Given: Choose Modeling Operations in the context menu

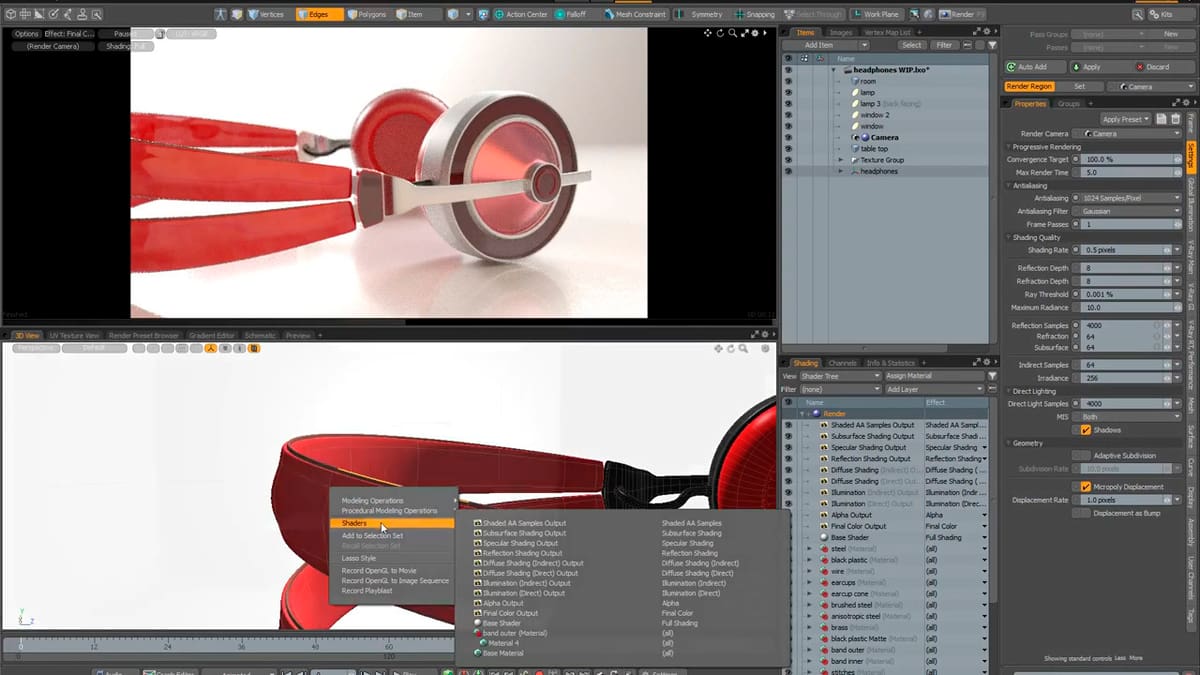Looking at the screenshot, I should click(392, 500).
